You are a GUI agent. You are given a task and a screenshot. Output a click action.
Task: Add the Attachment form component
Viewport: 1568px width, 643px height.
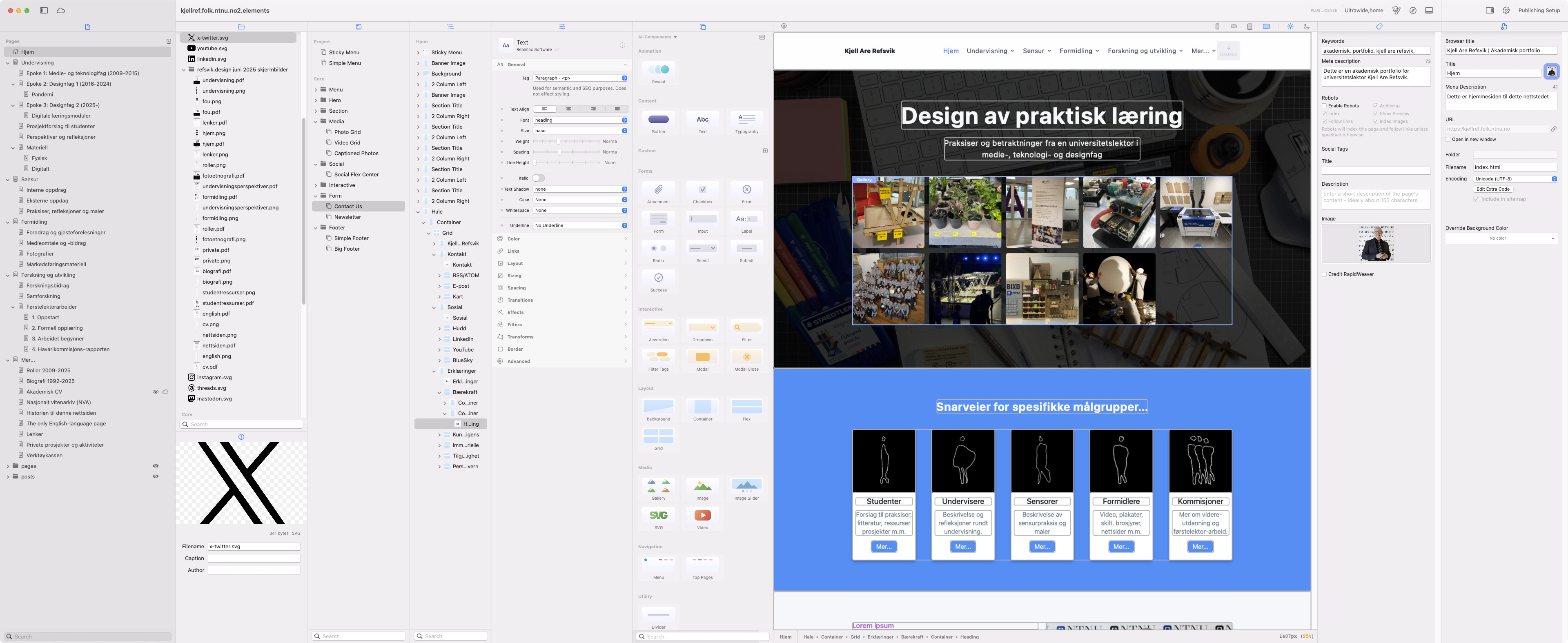pos(659,192)
